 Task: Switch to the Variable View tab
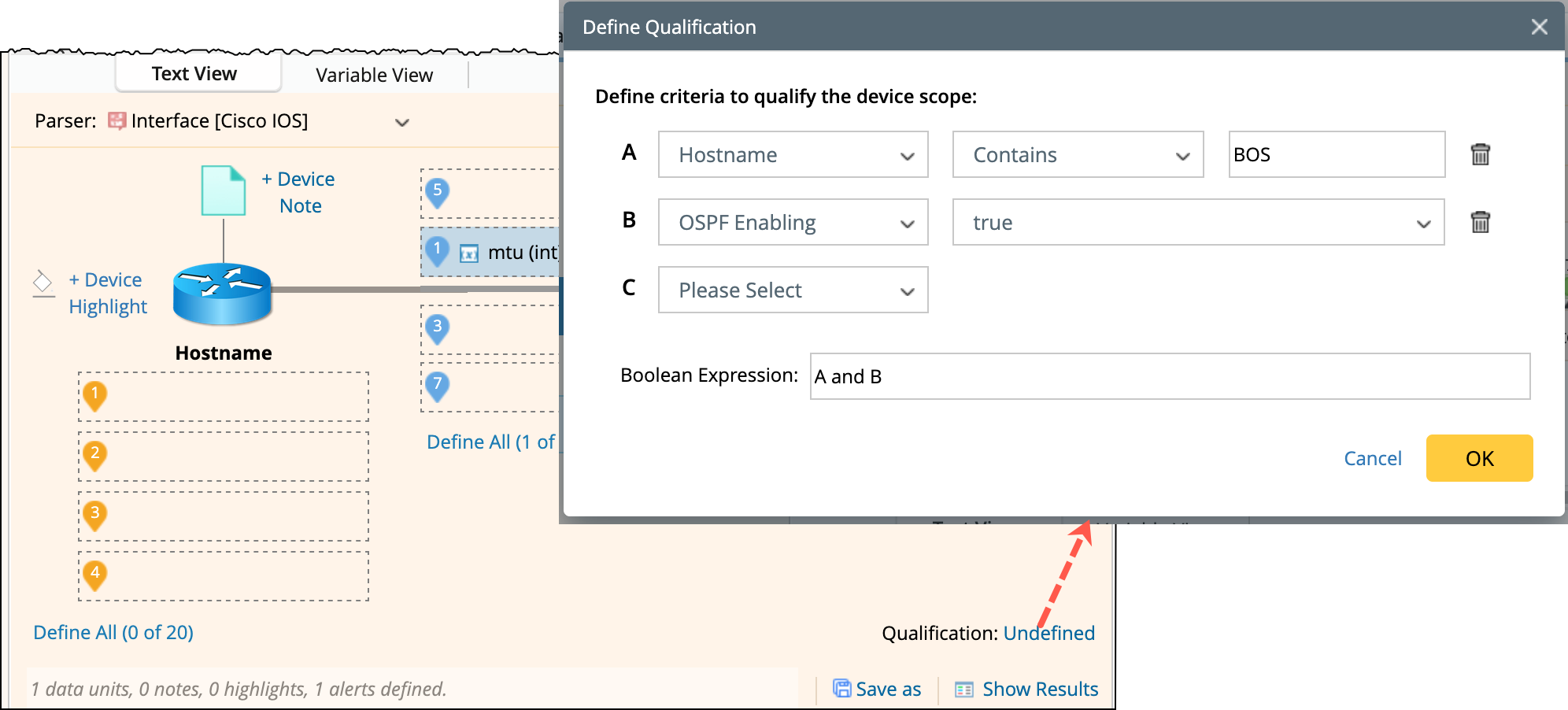pyautogui.click(x=374, y=75)
